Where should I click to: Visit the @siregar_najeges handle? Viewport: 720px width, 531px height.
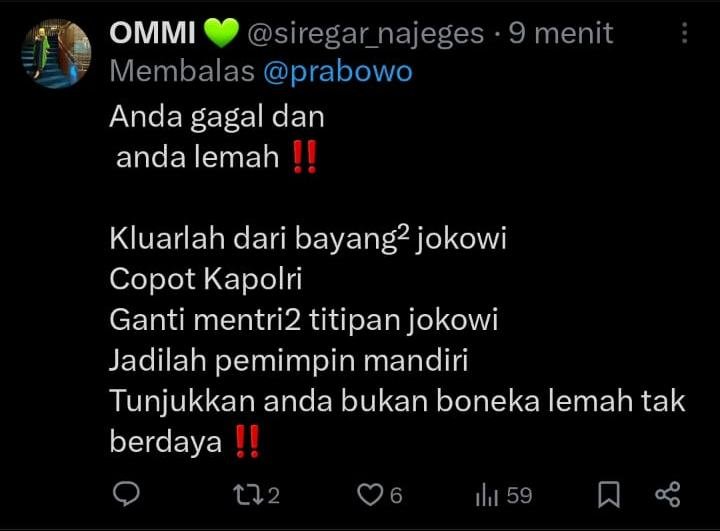(x=366, y=34)
